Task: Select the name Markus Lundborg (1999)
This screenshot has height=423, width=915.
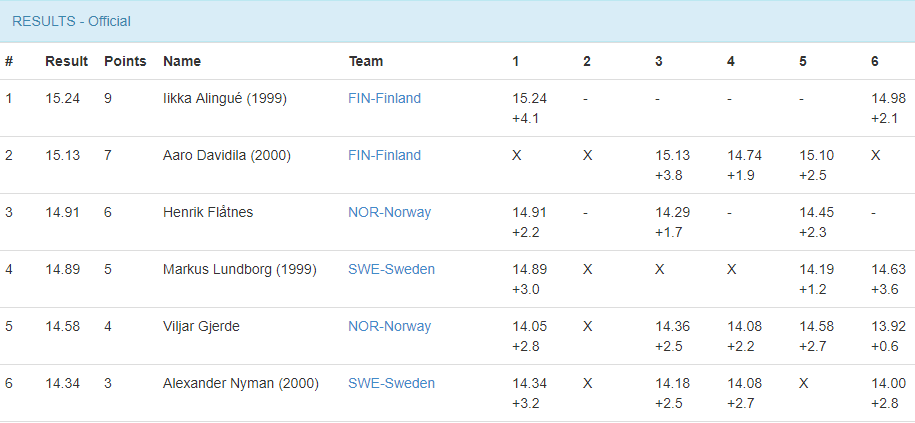Action: click(240, 270)
